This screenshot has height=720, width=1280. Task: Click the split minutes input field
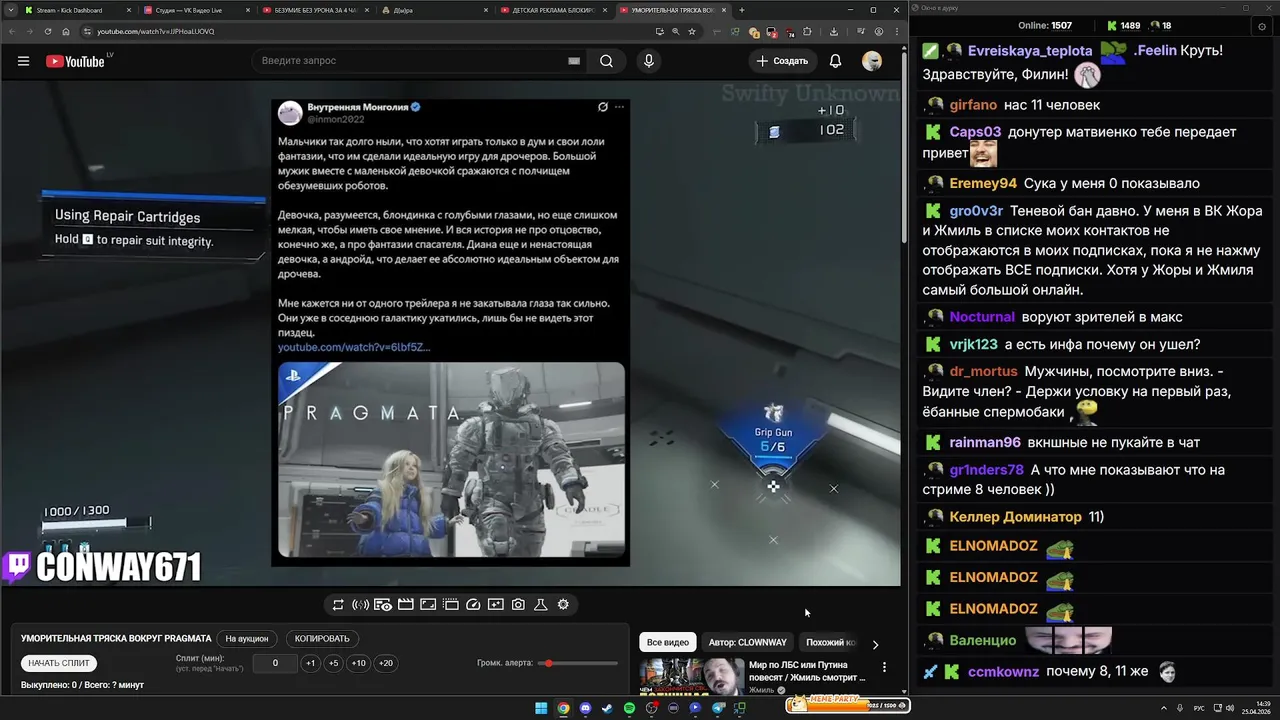(275, 663)
